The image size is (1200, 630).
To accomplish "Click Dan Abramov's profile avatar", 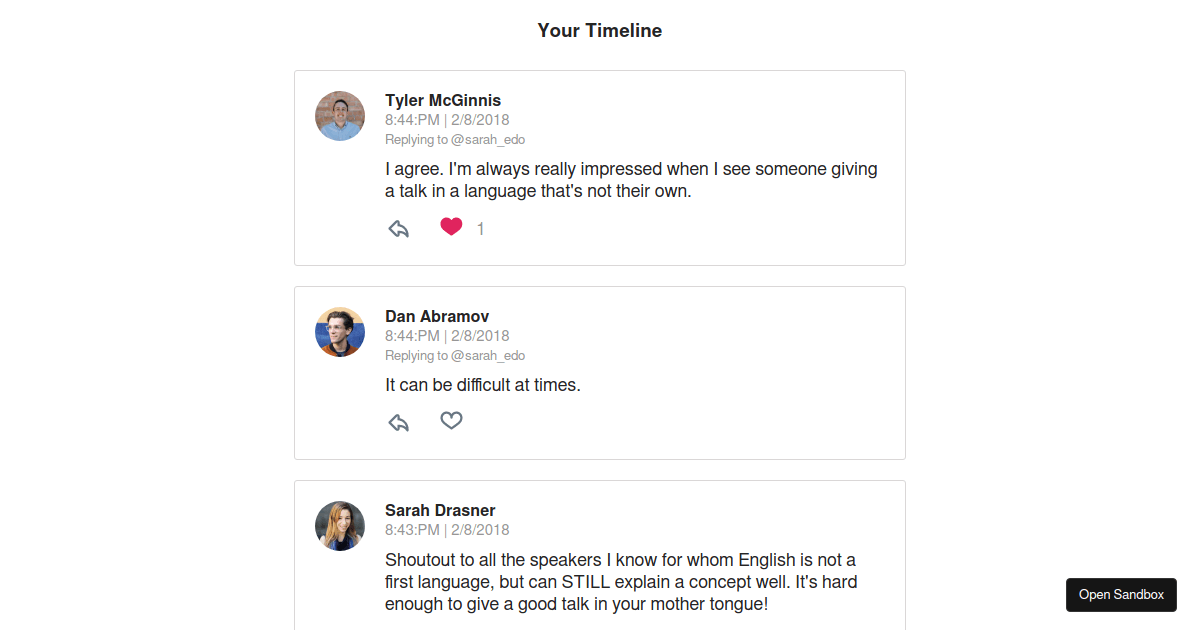I will [340, 332].
